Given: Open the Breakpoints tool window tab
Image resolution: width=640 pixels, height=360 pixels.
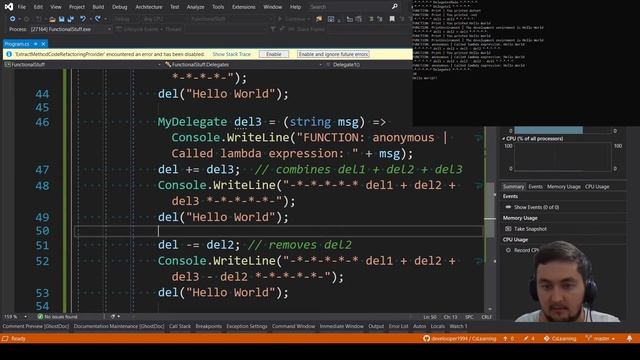Looking at the screenshot, I should (209, 326).
